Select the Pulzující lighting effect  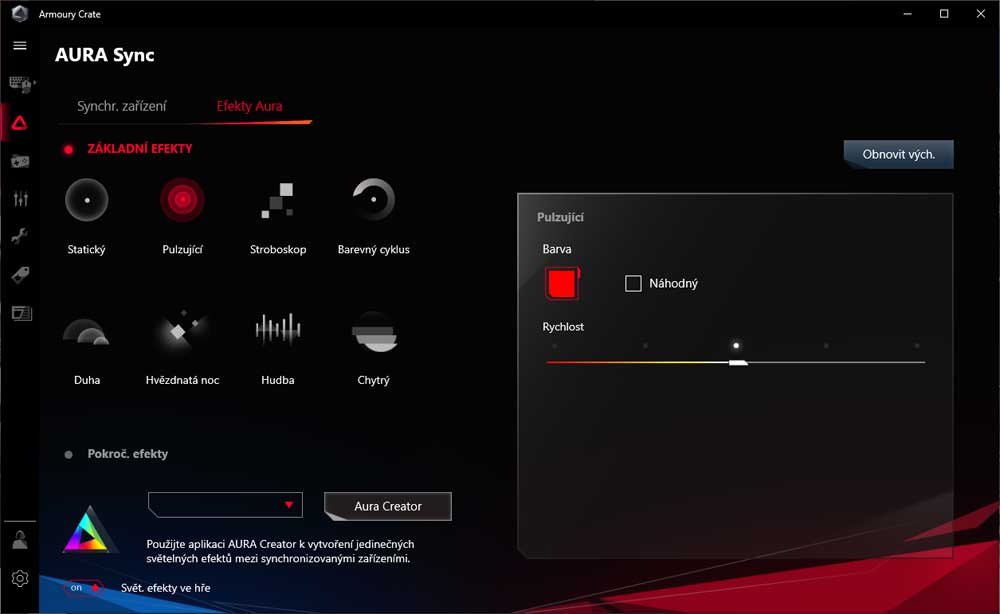tap(182, 200)
